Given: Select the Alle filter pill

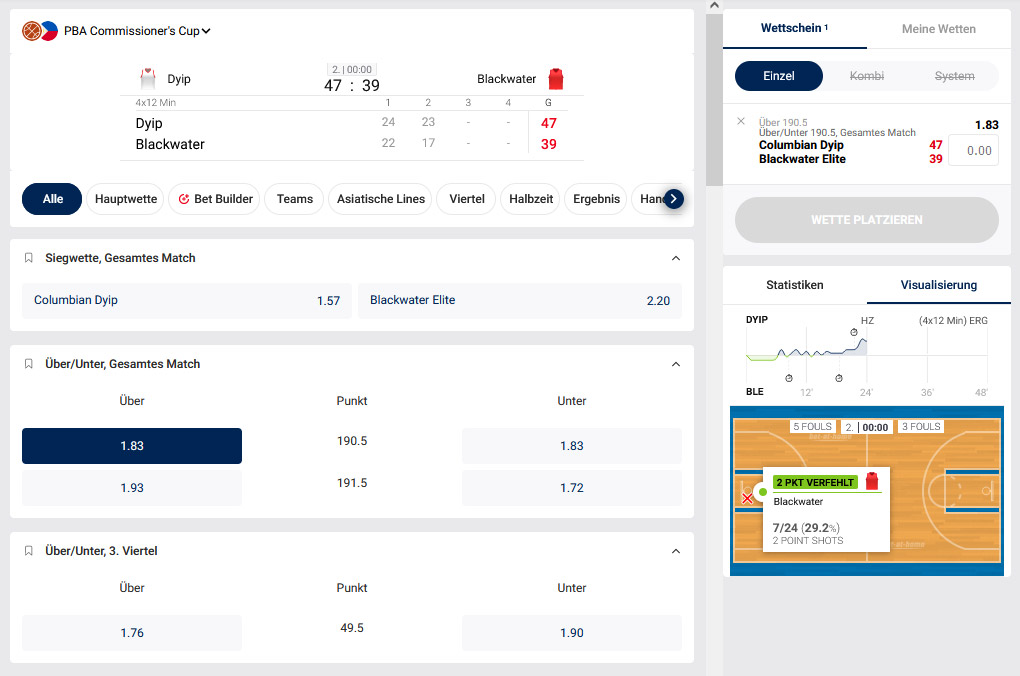Looking at the screenshot, I should pos(52,199).
